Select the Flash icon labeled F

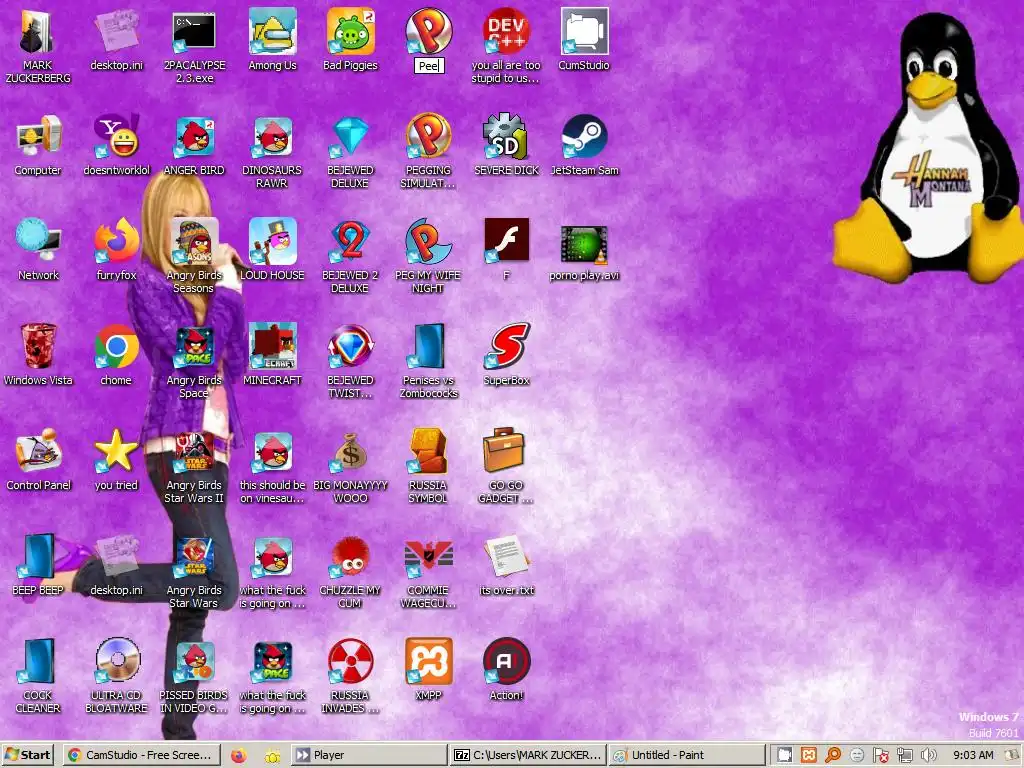[x=506, y=240]
